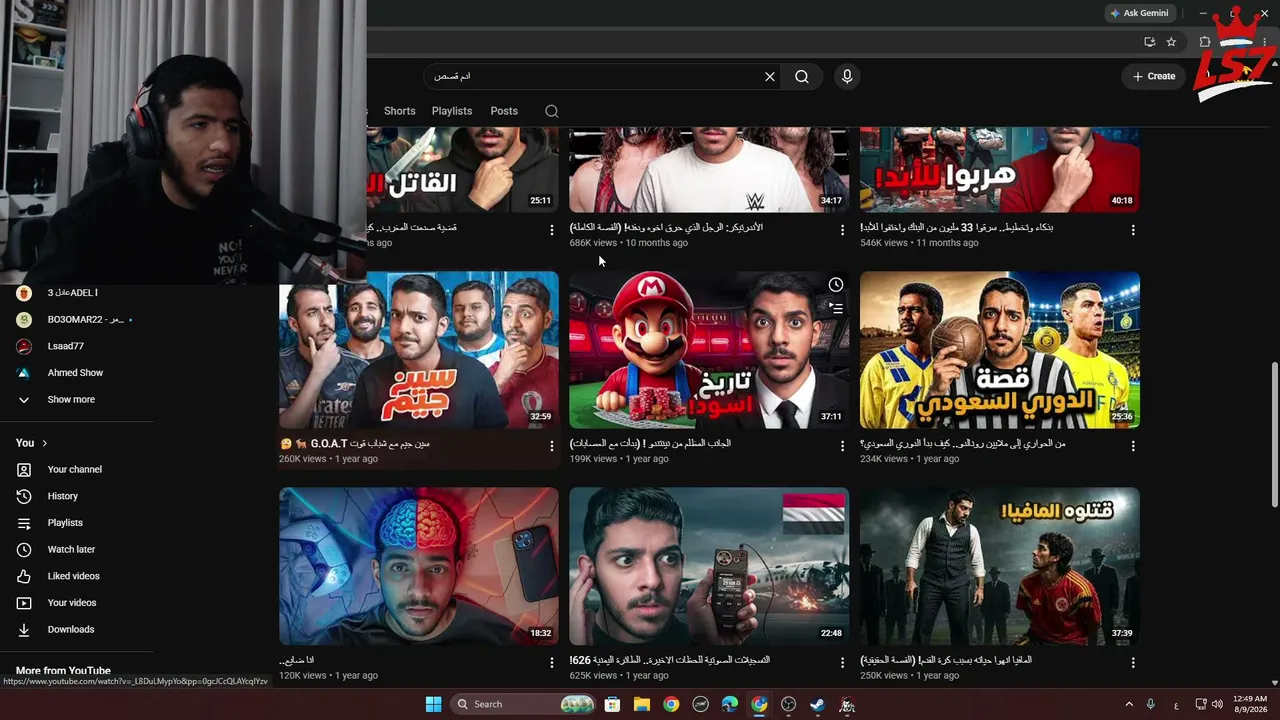Expand subscriptions with Show more
Viewport: 1280px width, 720px height.
coord(72,399)
